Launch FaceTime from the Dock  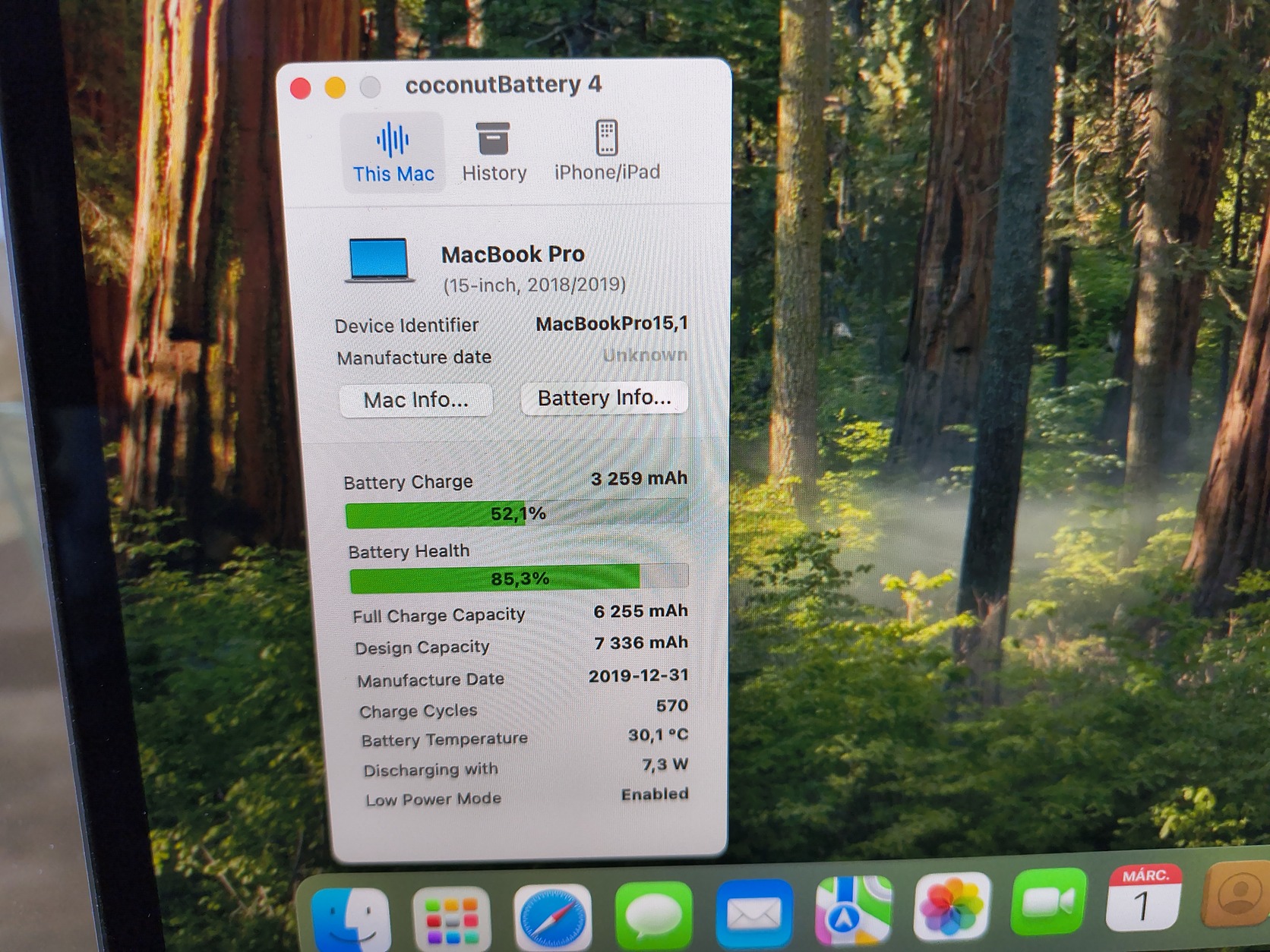point(1049,902)
